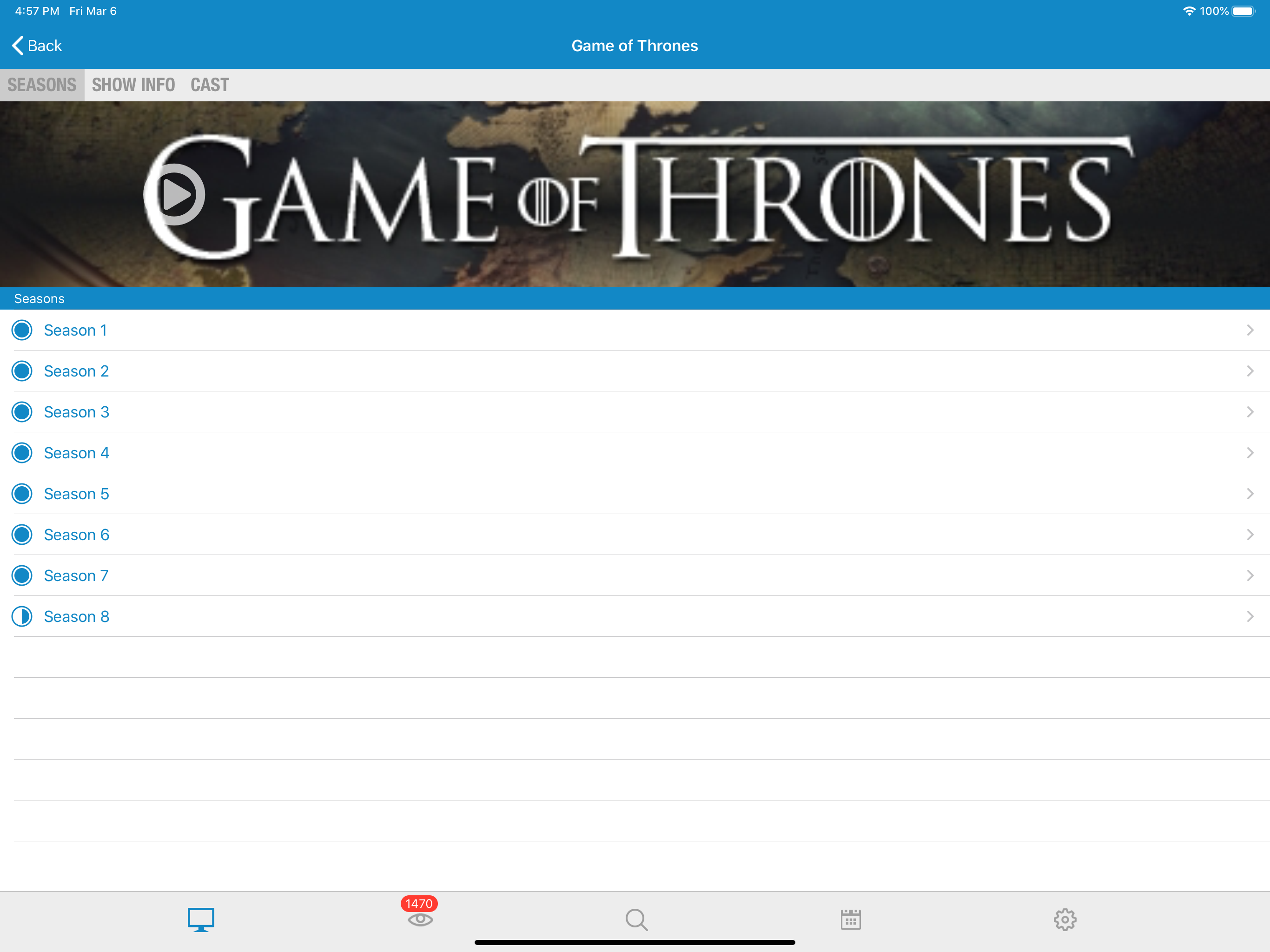This screenshot has width=1270, height=952.
Task: Tap the Game of Thrones banner image
Action: click(635, 194)
